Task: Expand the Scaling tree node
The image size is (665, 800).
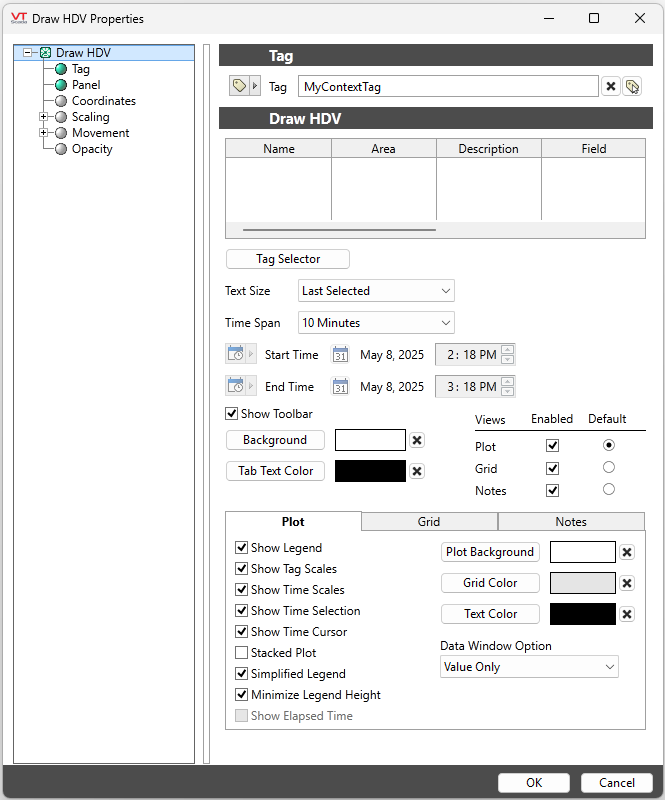Action: pyautogui.click(x=44, y=117)
